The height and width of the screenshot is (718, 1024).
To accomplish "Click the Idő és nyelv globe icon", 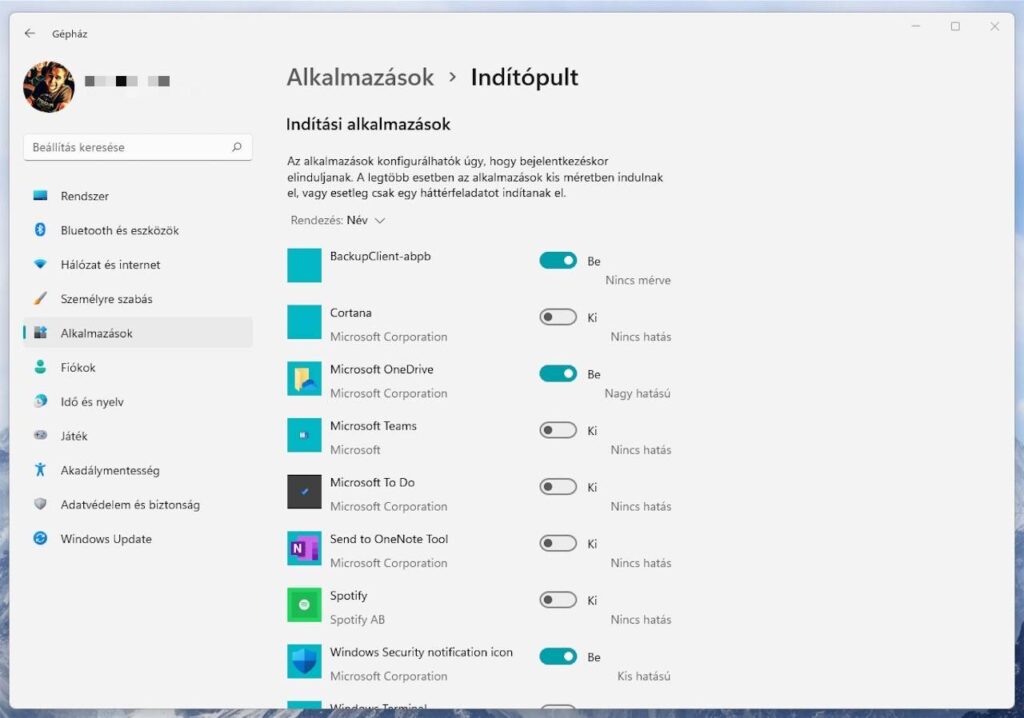I will pyautogui.click(x=40, y=401).
